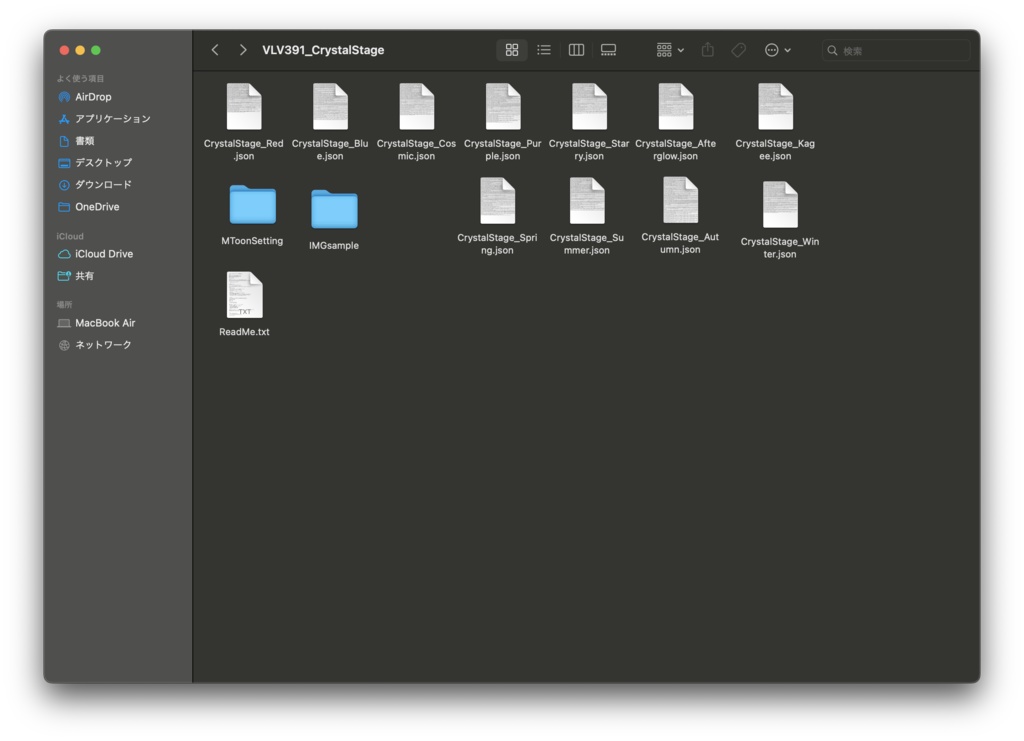
Task: Select the ReadMe.txt file icon
Action: pos(245,294)
